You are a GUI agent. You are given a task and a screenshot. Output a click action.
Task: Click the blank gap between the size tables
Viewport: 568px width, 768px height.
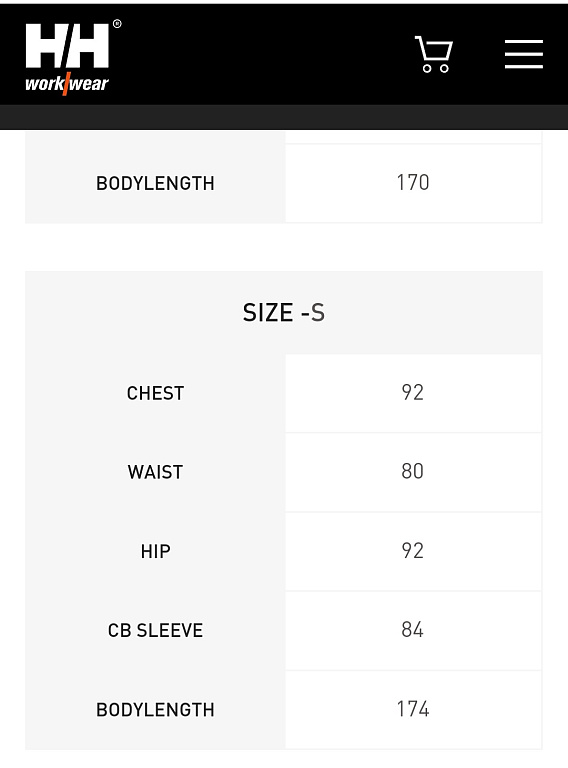[x=284, y=247]
